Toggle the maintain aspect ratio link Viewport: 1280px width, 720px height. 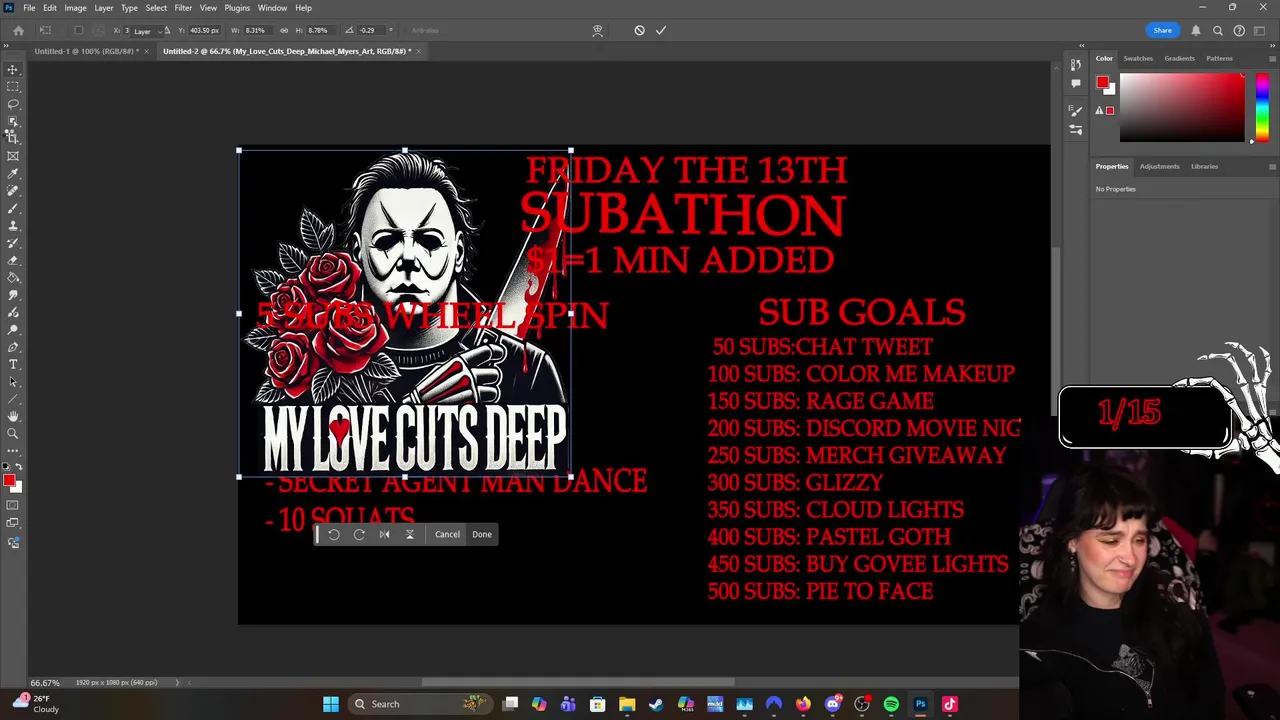click(x=284, y=30)
